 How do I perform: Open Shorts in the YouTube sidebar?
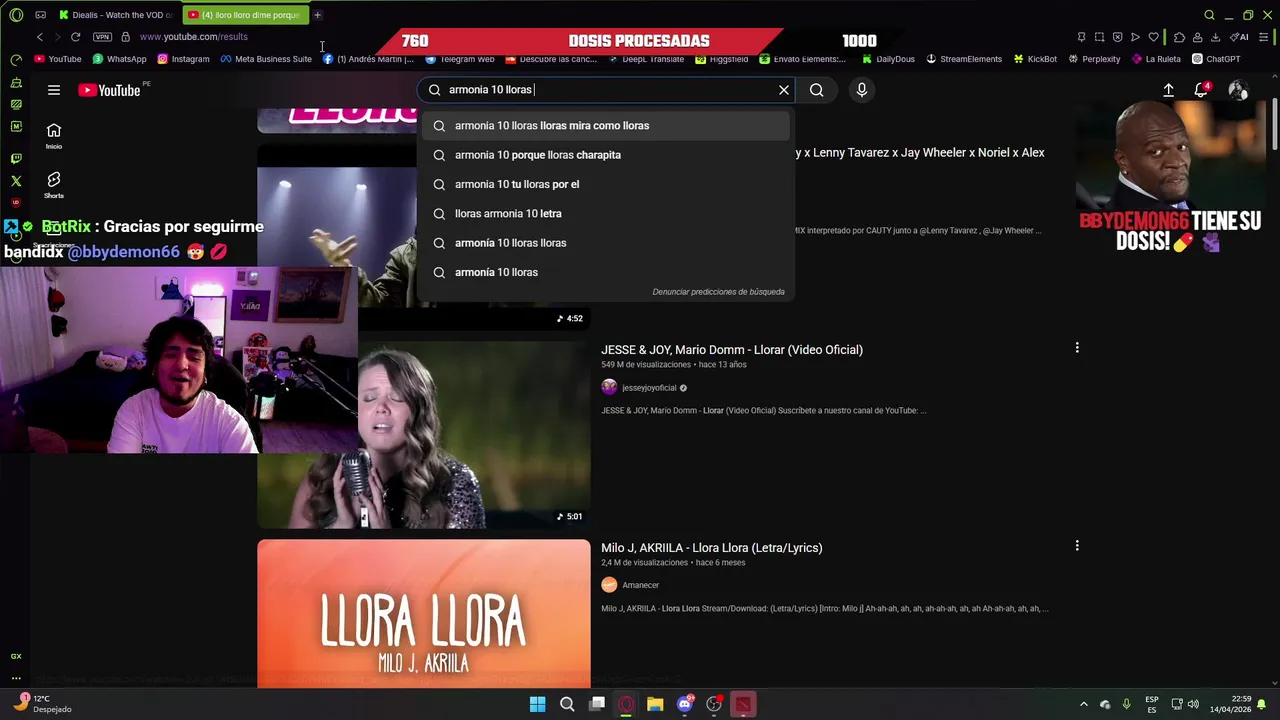pyautogui.click(x=54, y=184)
